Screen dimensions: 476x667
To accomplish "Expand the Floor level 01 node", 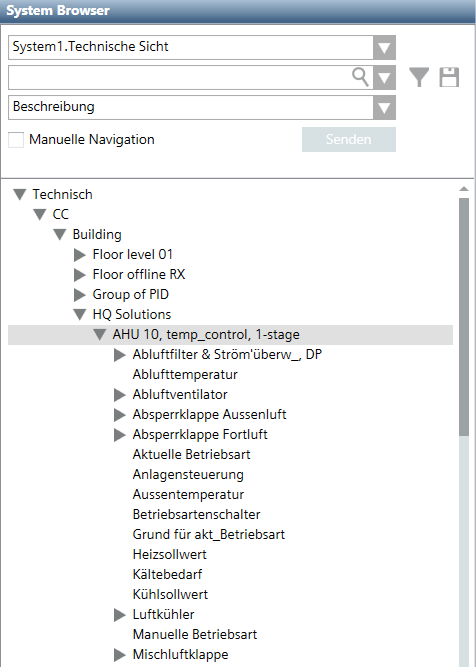I will point(80,255).
